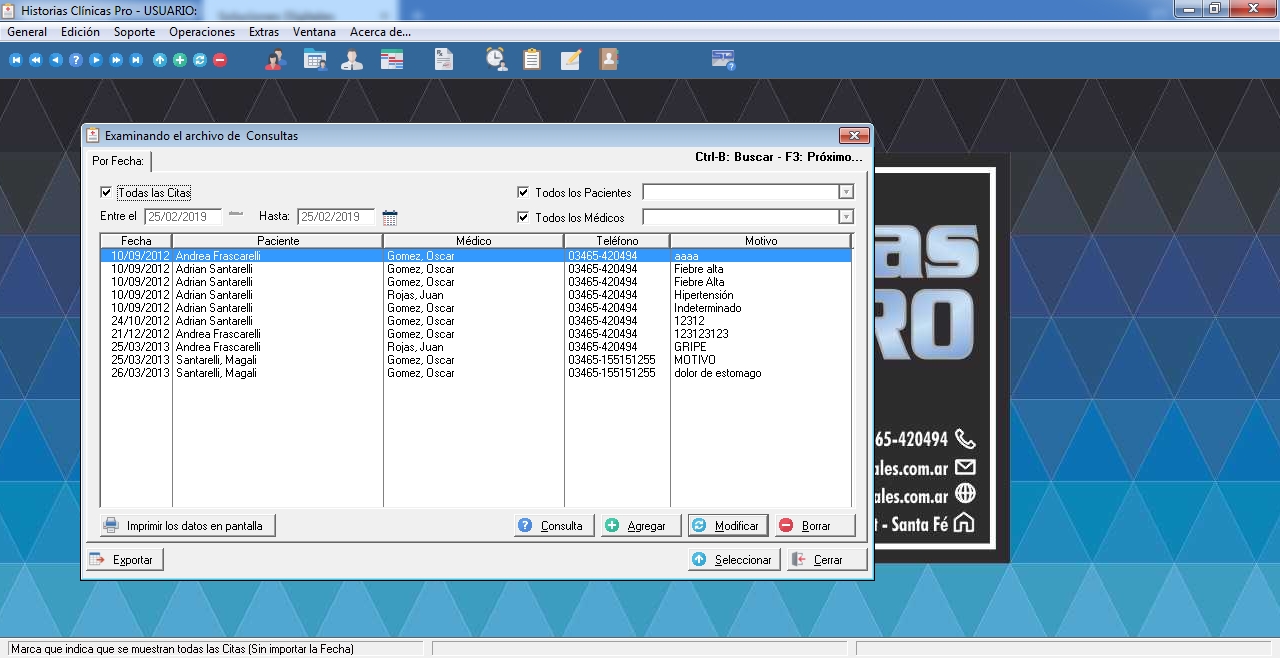Viewport: 1280px width, 658px height.
Task: Toggle the Todos los Médicos checkbox
Action: 523,217
